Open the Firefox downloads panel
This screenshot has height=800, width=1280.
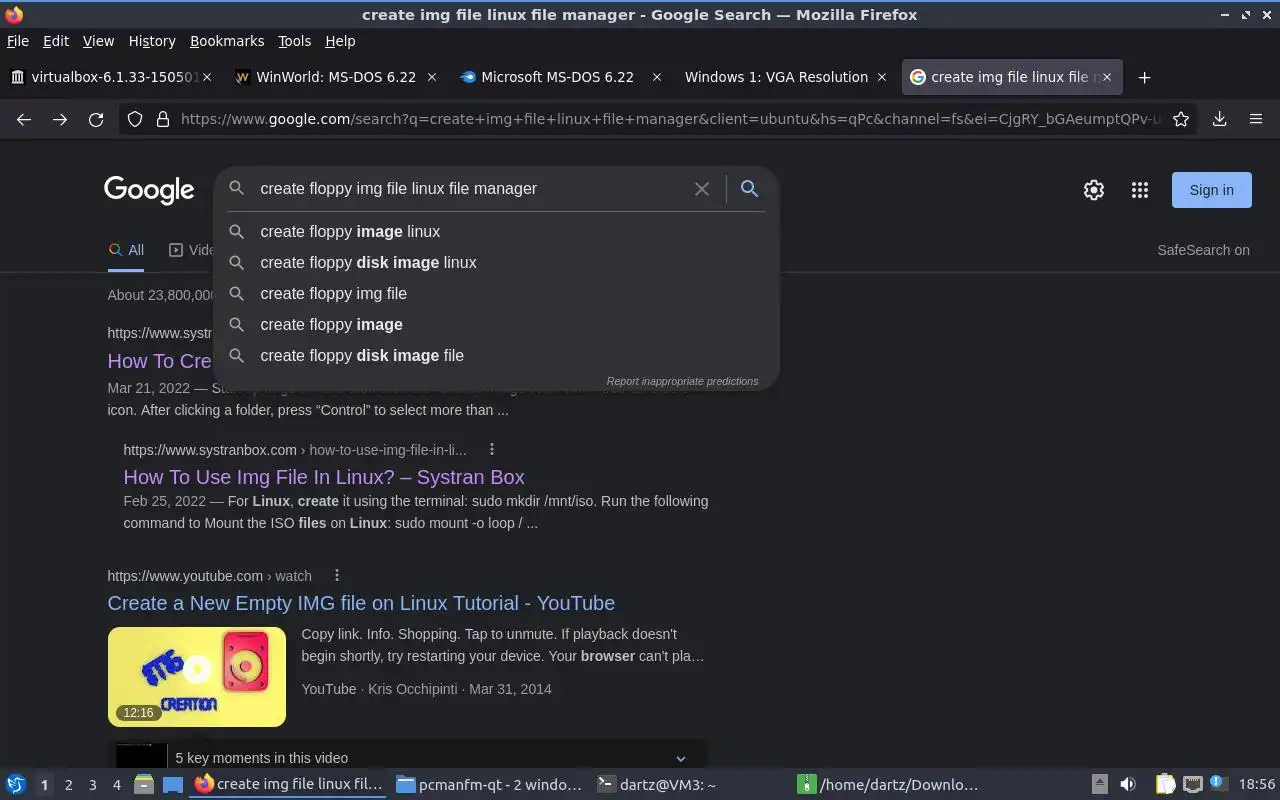(x=1220, y=119)
